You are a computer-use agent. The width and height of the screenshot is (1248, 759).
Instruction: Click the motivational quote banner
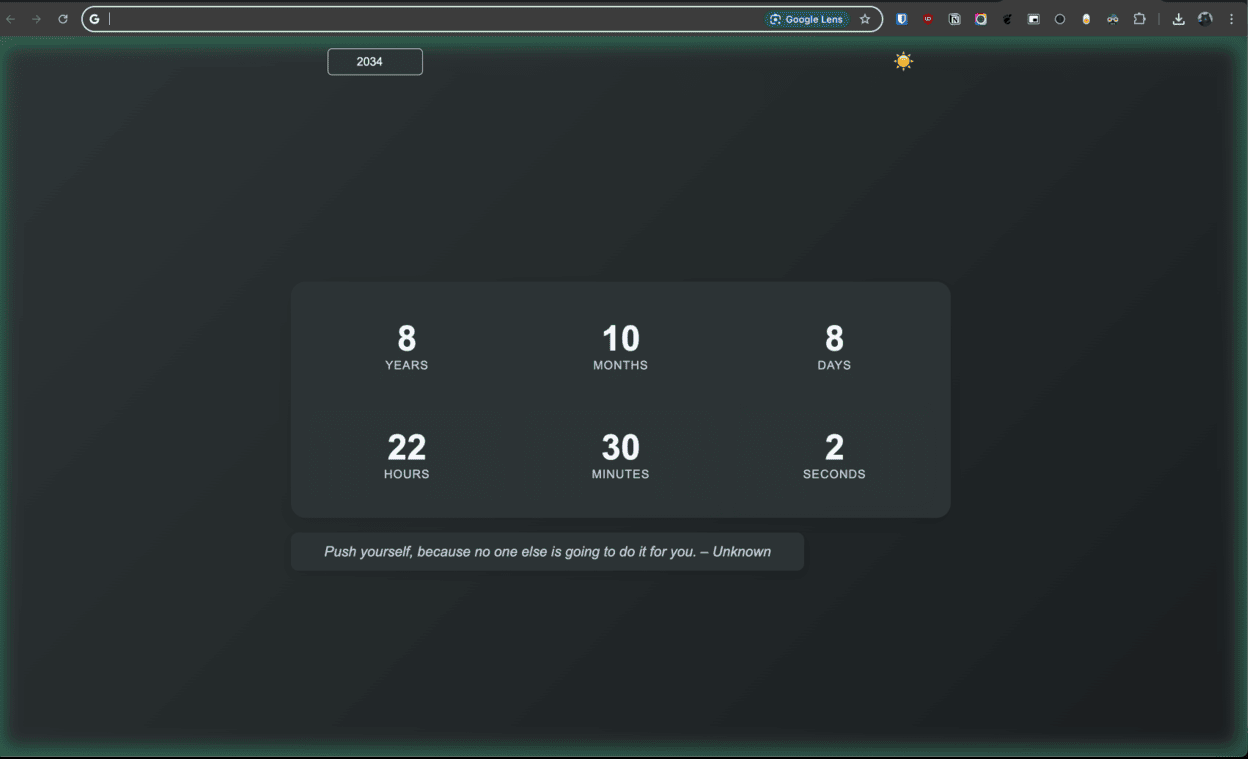coord(547,551)
